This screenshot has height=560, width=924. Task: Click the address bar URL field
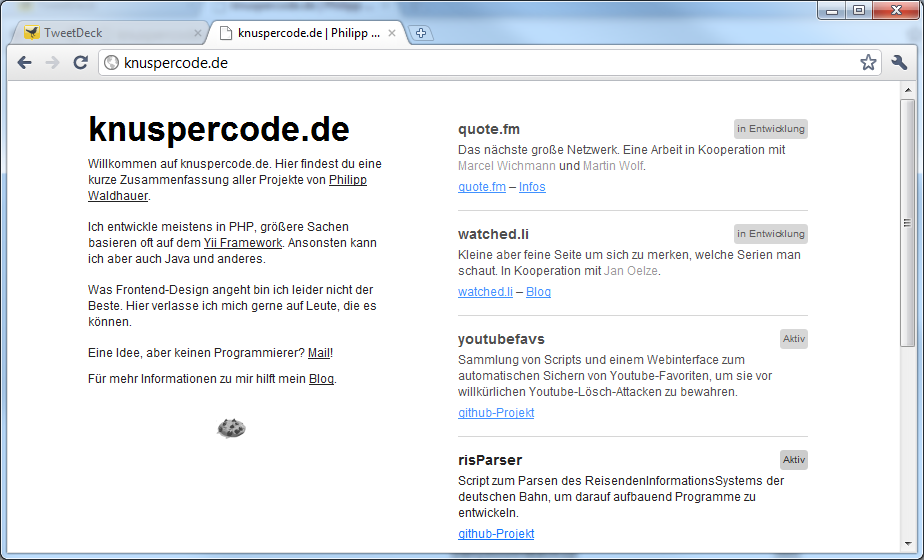(480, 63)
